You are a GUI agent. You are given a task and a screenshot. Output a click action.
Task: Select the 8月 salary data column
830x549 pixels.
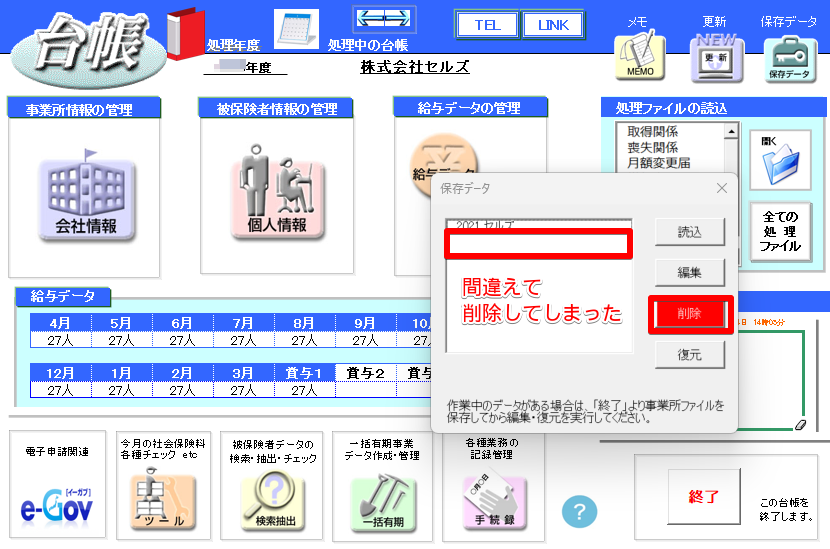click(x=304, y=323)
